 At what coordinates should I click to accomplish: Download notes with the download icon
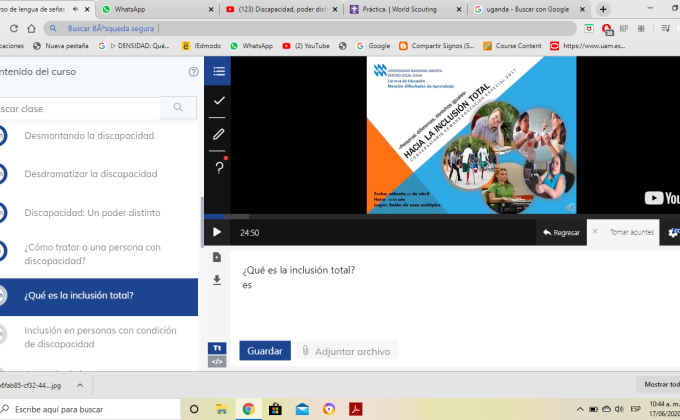217,280
